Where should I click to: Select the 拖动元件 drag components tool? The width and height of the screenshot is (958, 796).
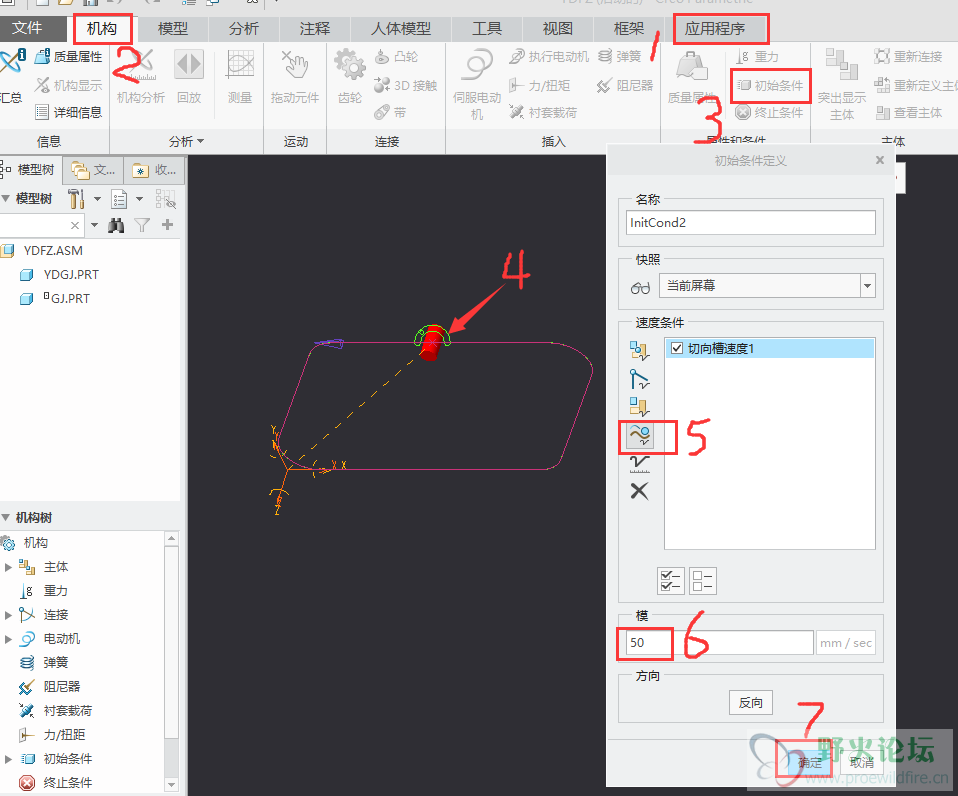295,77
